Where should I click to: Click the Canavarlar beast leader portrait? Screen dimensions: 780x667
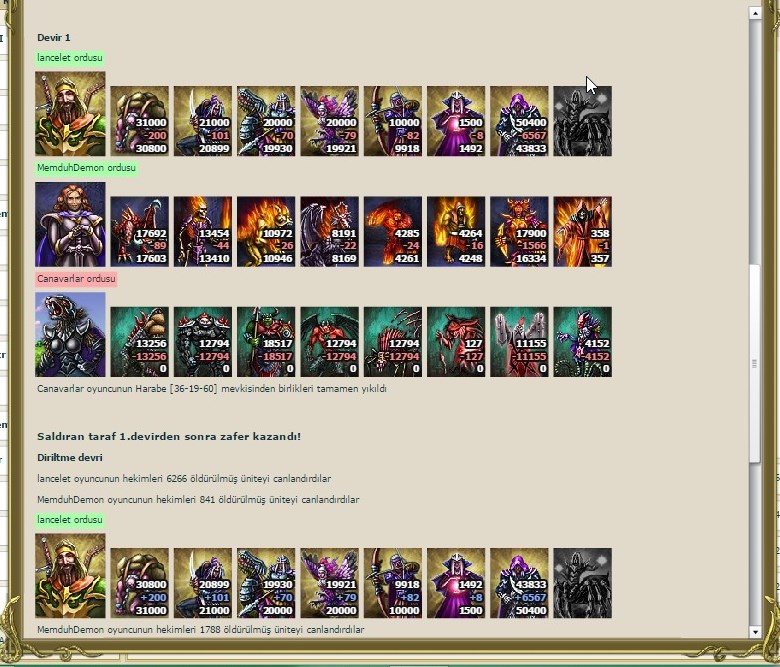[70, 334]
